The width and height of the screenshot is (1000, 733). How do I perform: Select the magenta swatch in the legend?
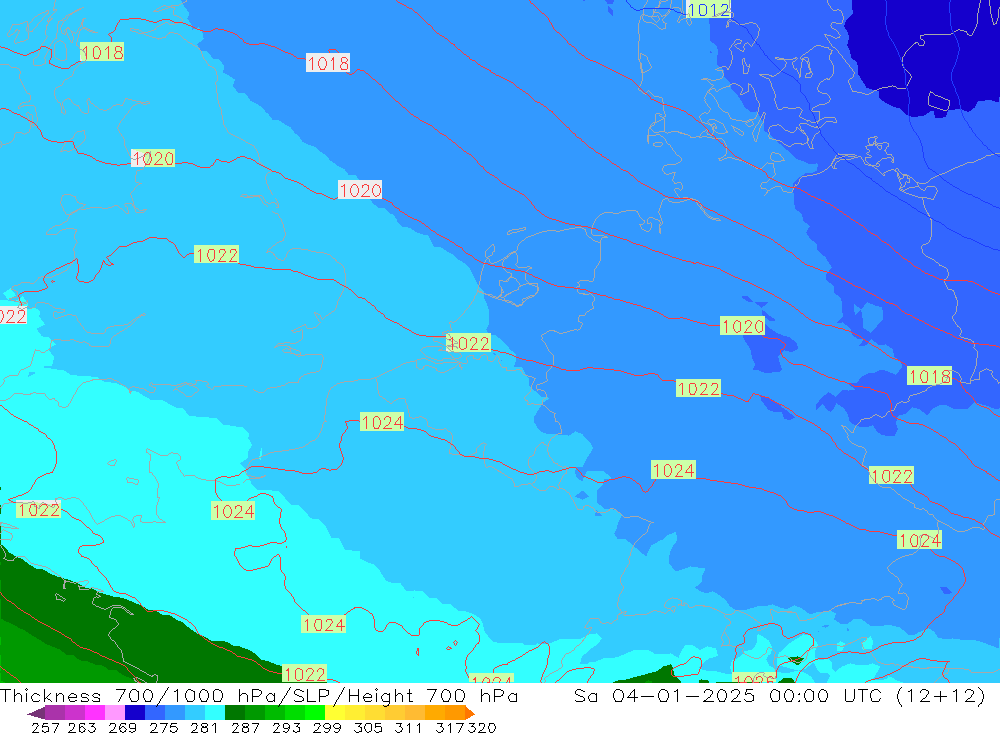(95, 713)
